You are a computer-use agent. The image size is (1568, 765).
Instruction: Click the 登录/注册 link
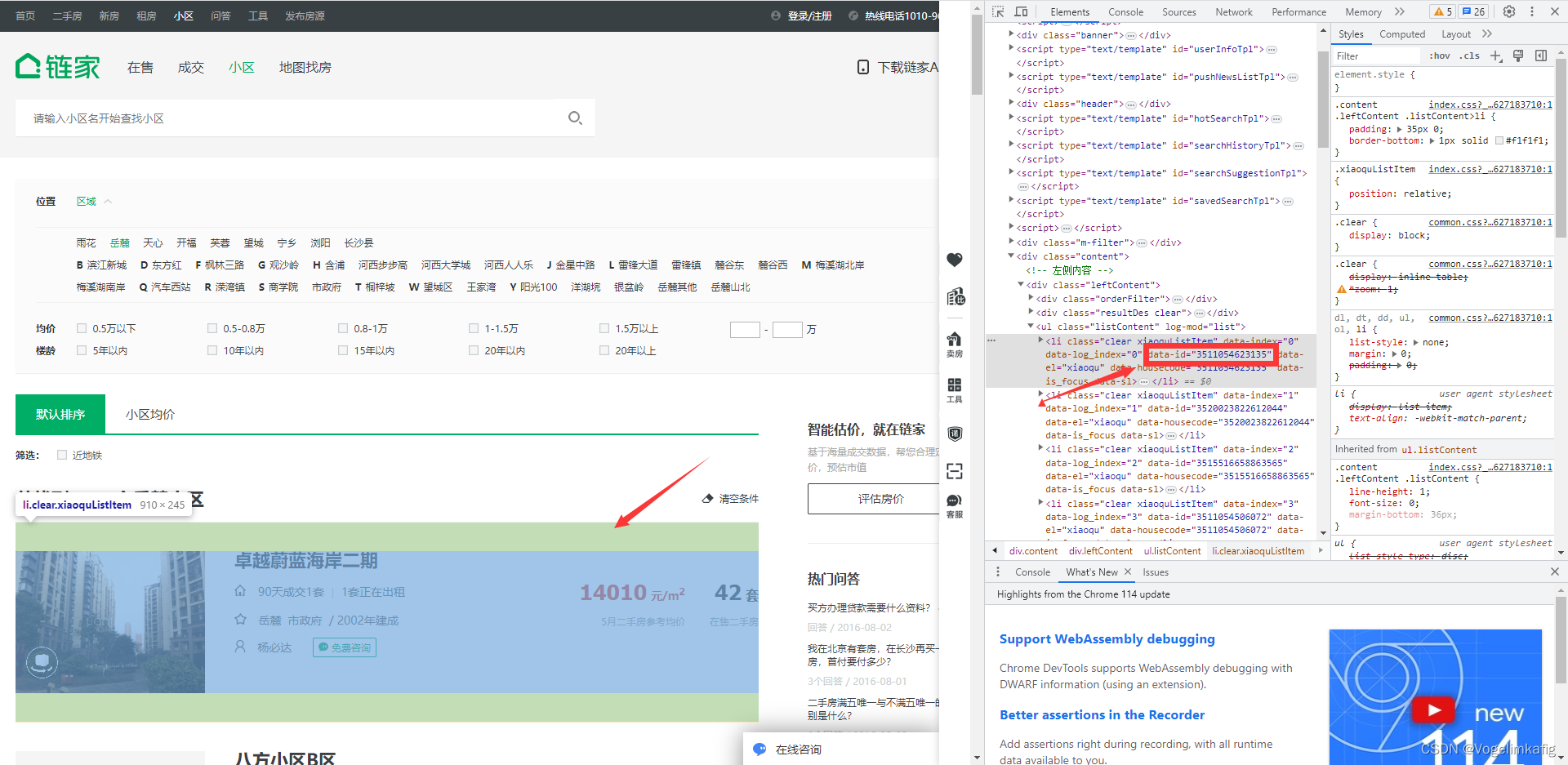(809, 16)
